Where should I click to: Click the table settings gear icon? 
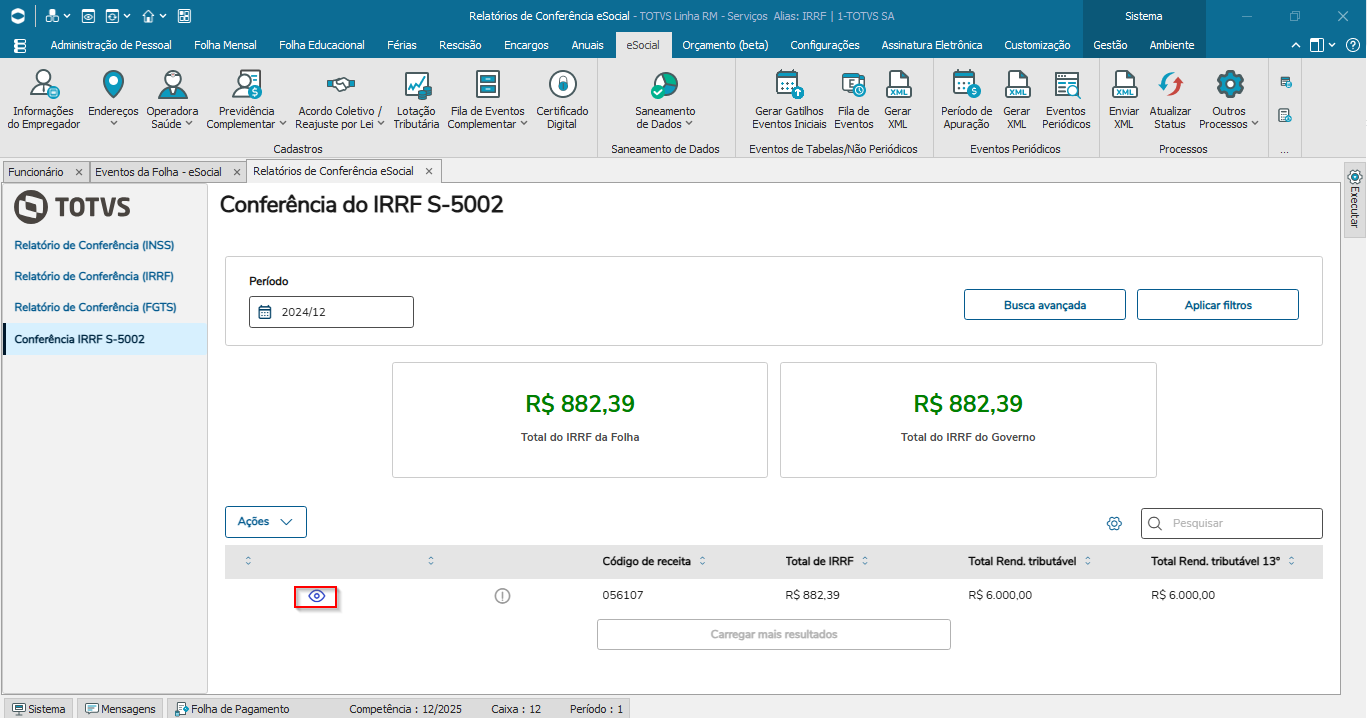click(x=1115, y=524)
